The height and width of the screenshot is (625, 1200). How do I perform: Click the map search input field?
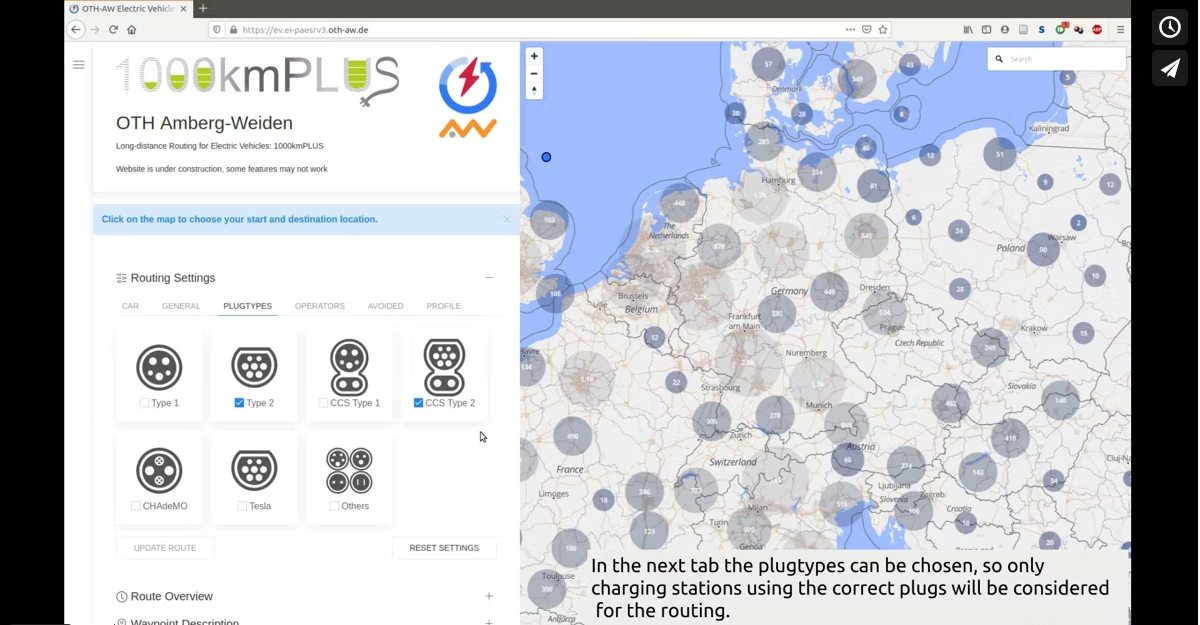1056,59
